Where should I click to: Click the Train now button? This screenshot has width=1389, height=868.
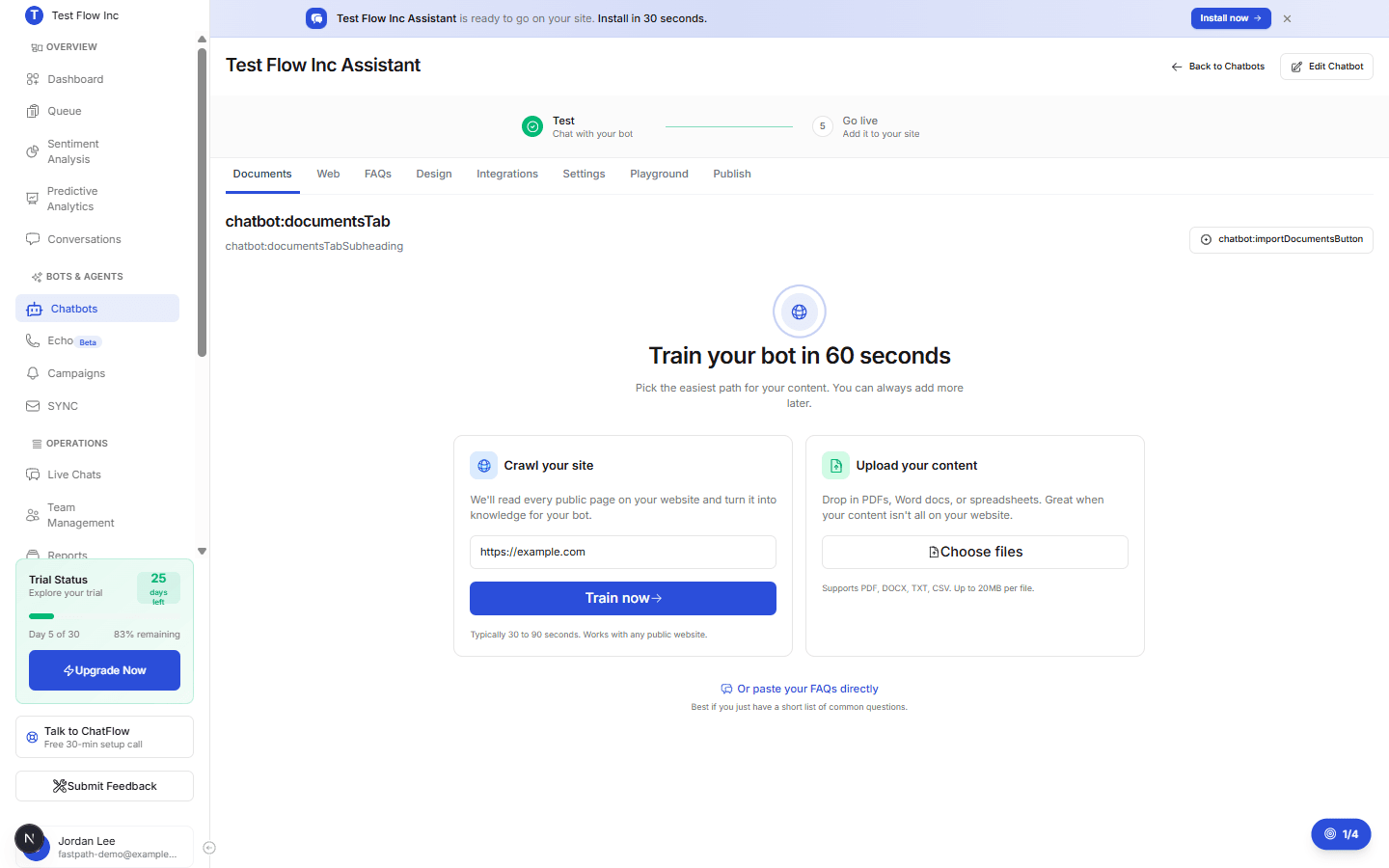623,598
